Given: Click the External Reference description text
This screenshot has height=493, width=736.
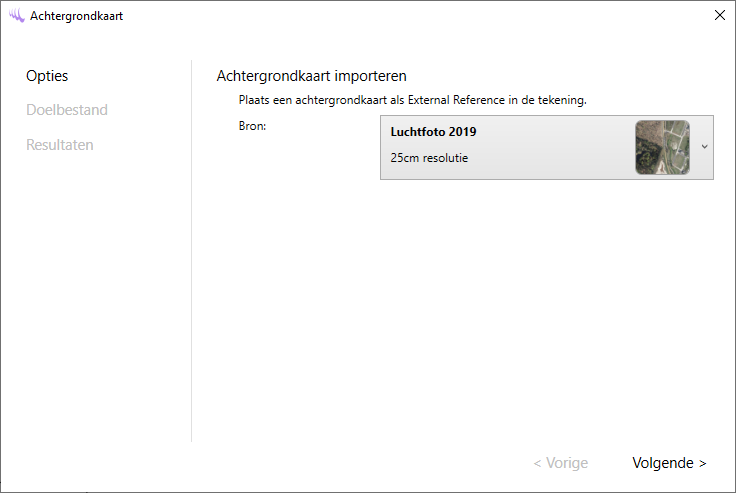Looking at the screenshot, I should [x=412, y=100].
